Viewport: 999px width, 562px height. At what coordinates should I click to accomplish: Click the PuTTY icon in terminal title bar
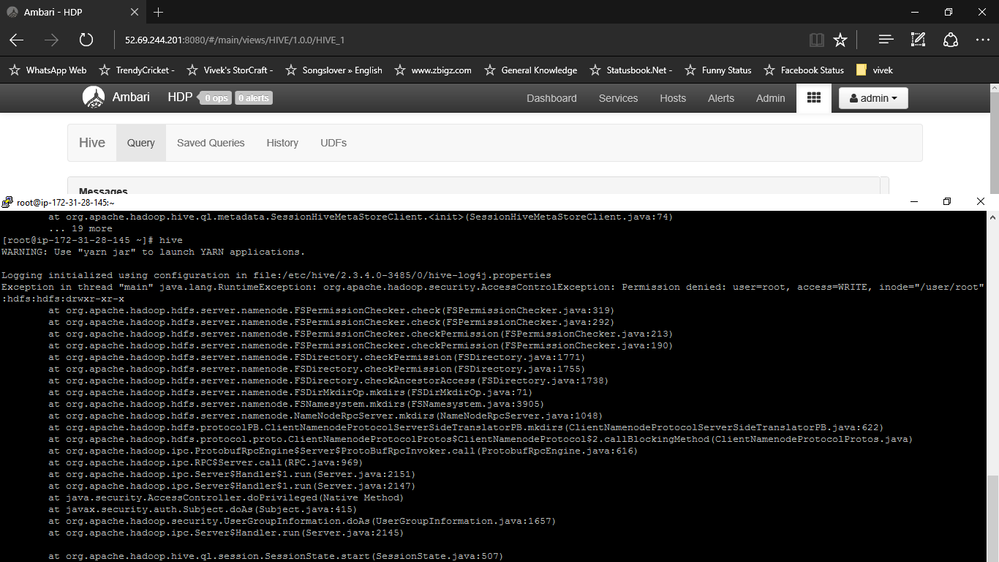[x=7, y=202]
